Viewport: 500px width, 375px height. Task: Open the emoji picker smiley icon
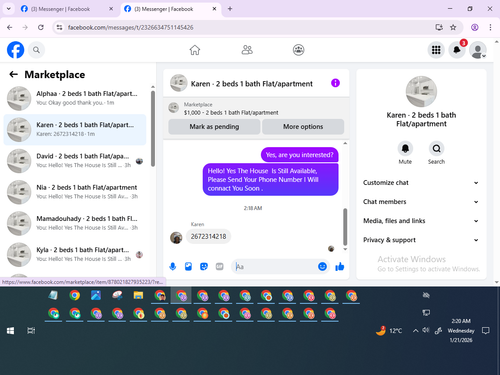click(322, 267)
